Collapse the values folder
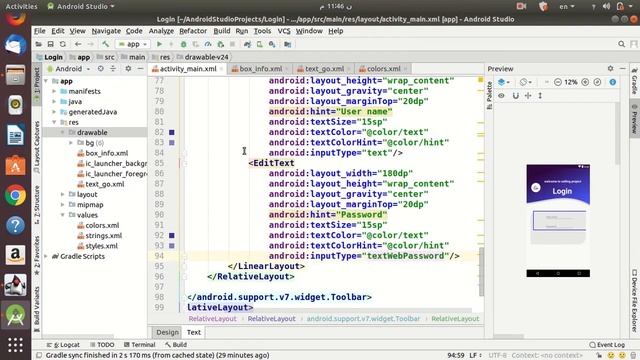Image resolution: width=640 pixels, height=360 pixels. point(62,215)
